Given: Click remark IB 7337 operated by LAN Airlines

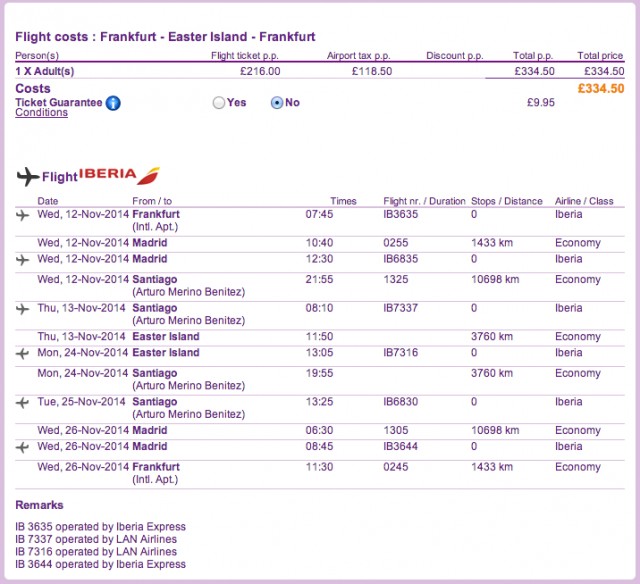Looking at the screenshot, I should [96, 539].
